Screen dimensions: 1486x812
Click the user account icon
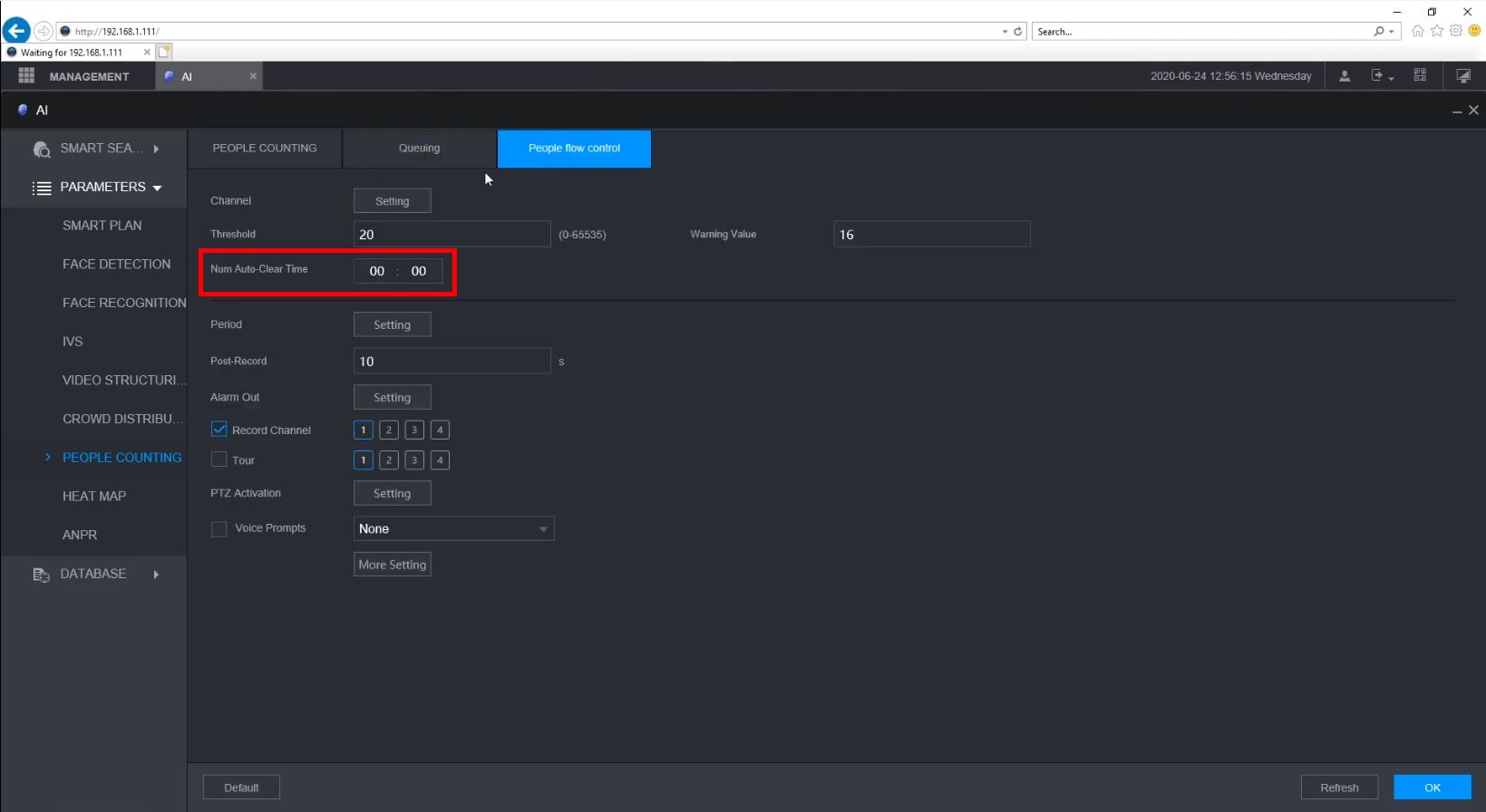[x=1345, y=76]
